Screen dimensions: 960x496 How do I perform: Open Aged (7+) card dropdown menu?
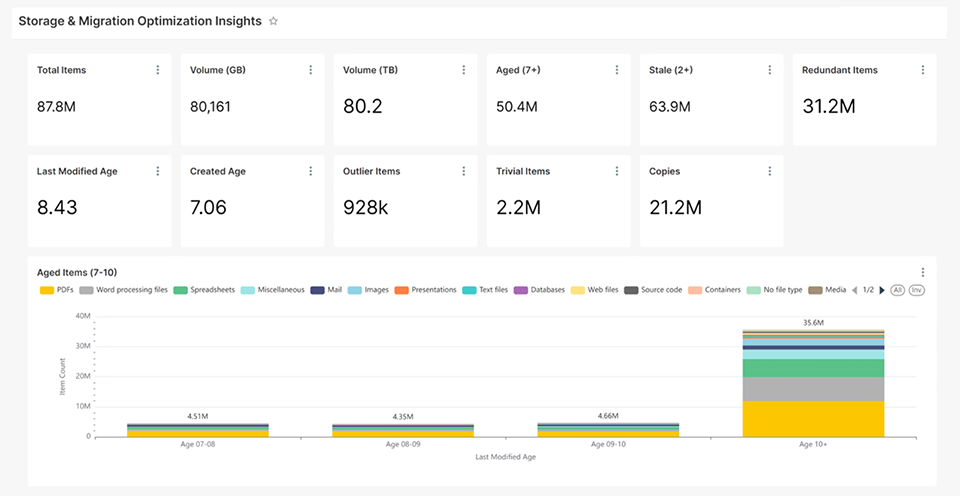point(616,70)
